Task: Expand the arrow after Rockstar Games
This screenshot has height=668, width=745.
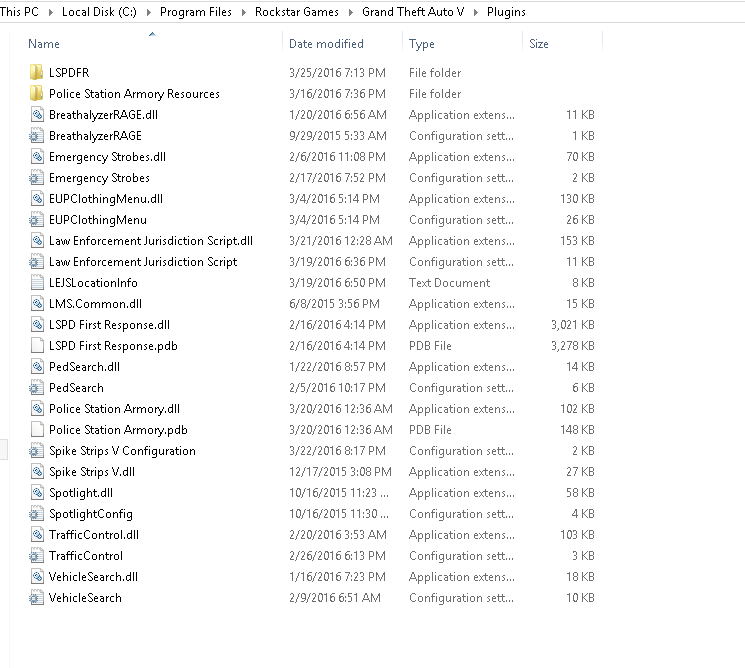Action: tap(351, 12)
